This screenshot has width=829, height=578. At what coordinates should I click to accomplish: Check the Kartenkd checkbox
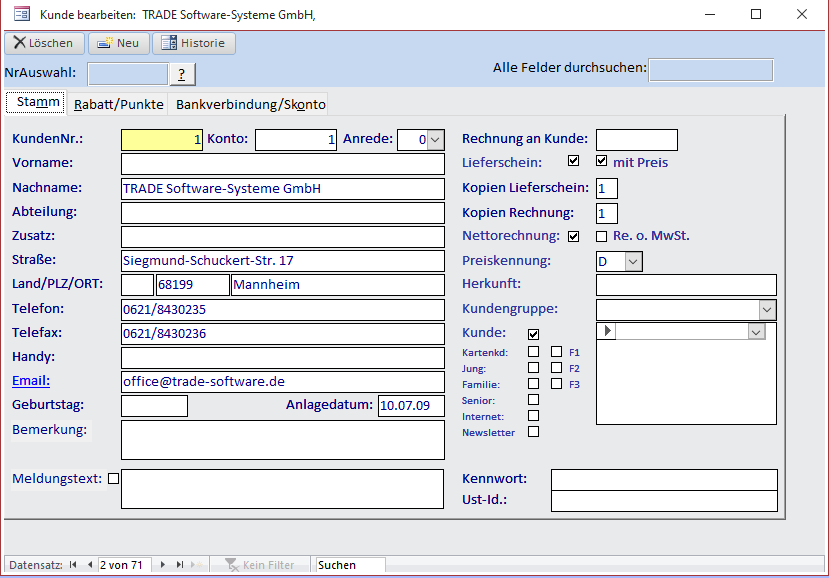(x=533, y=352)
